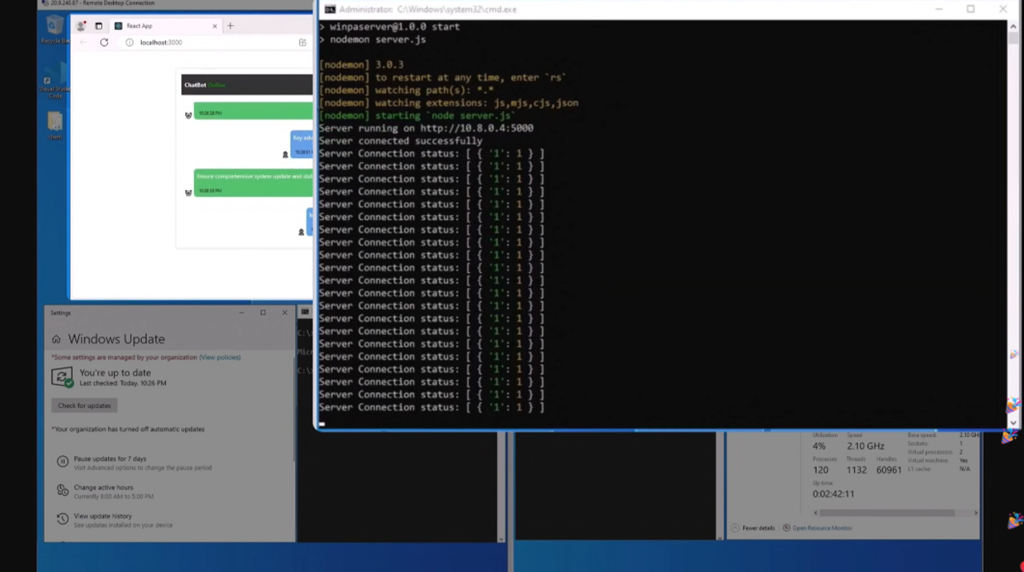Viewport: 1024px width, 572px height.
Task: Click Settings home icon beside Windows Update
Action: tap(57, 339)
